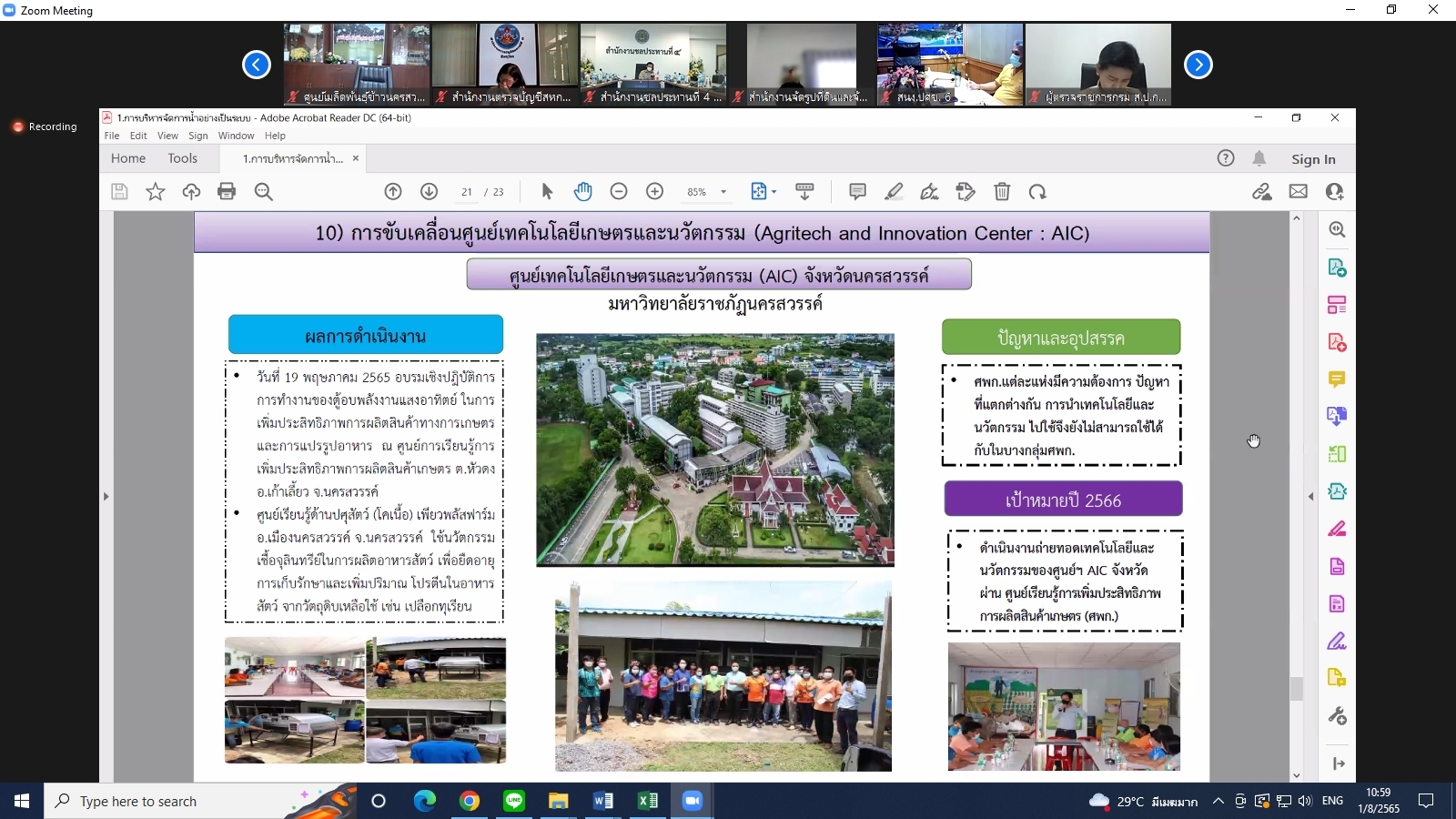
Task: Collapse the right tools pane arrow
Action: (1310, 497)
